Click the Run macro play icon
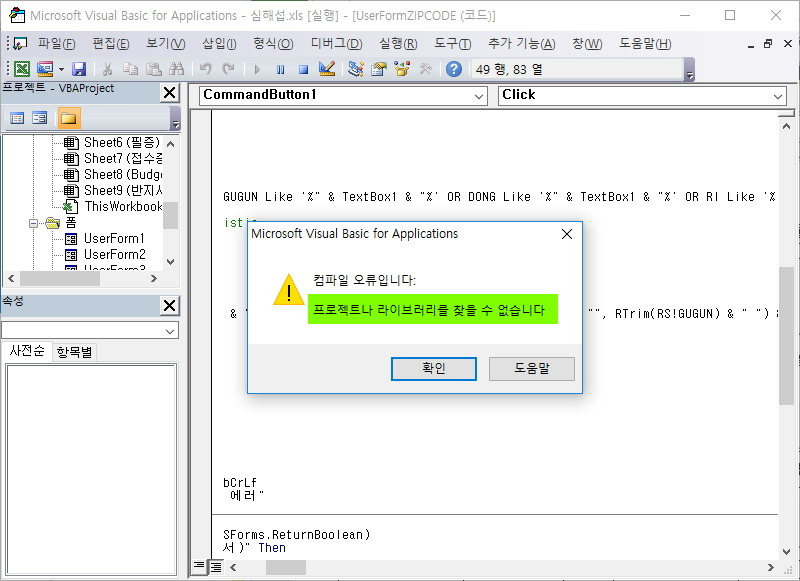This screenshot has height=581, width=800. point(257,69)
